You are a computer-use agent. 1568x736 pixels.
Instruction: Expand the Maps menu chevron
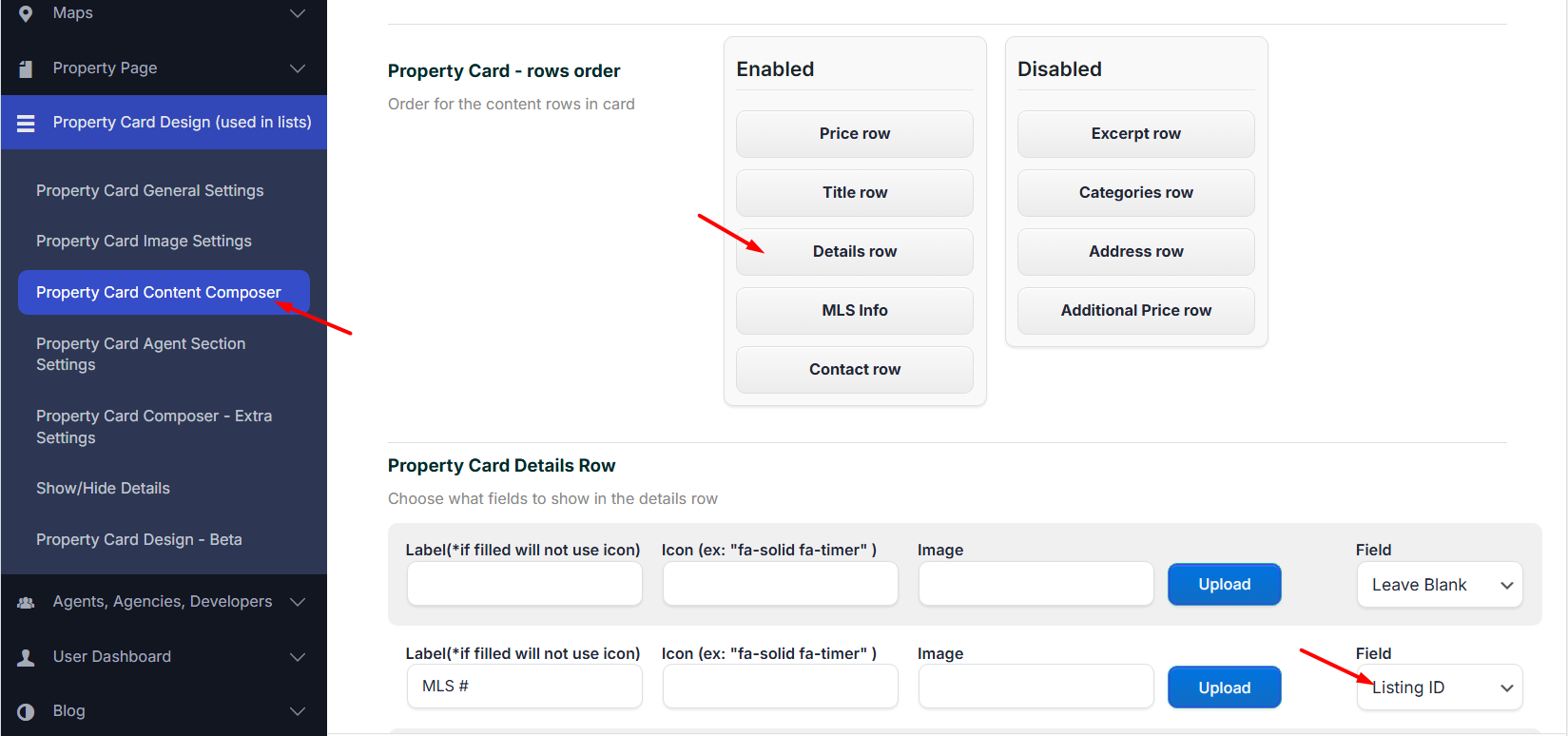[x=298, y=13]
